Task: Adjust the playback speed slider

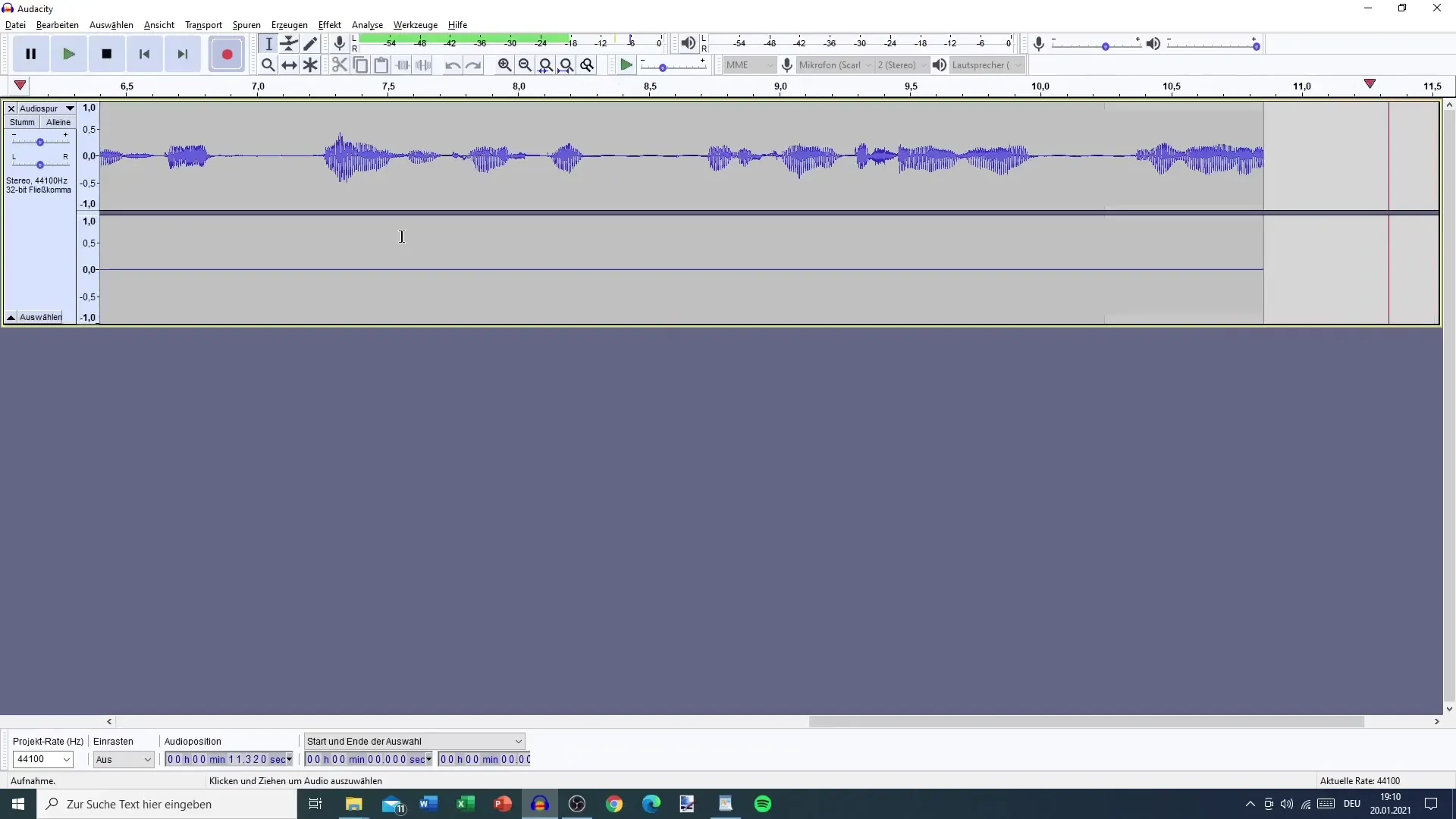Action: 662,67
